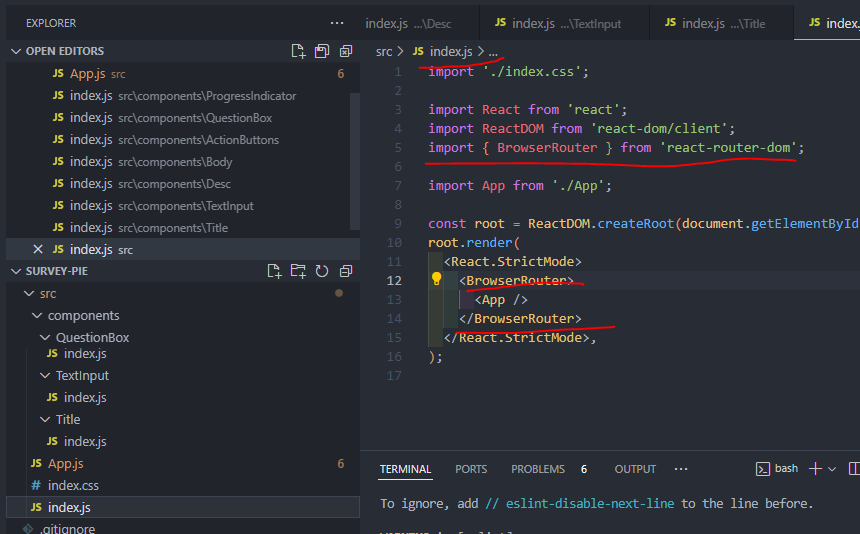Click the split terminal icon
Viewport: 860px width, 534px height.
coord(854,469)
